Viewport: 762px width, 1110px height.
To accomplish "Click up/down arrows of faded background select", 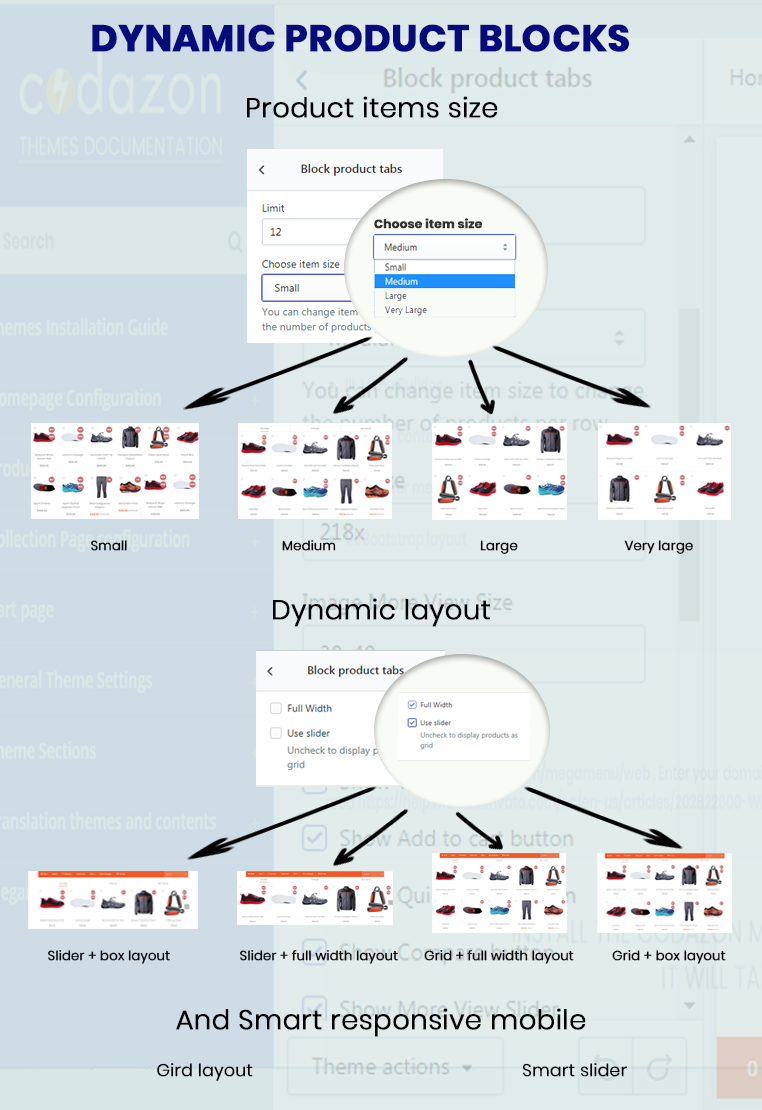I will click(x=620, y=337).
